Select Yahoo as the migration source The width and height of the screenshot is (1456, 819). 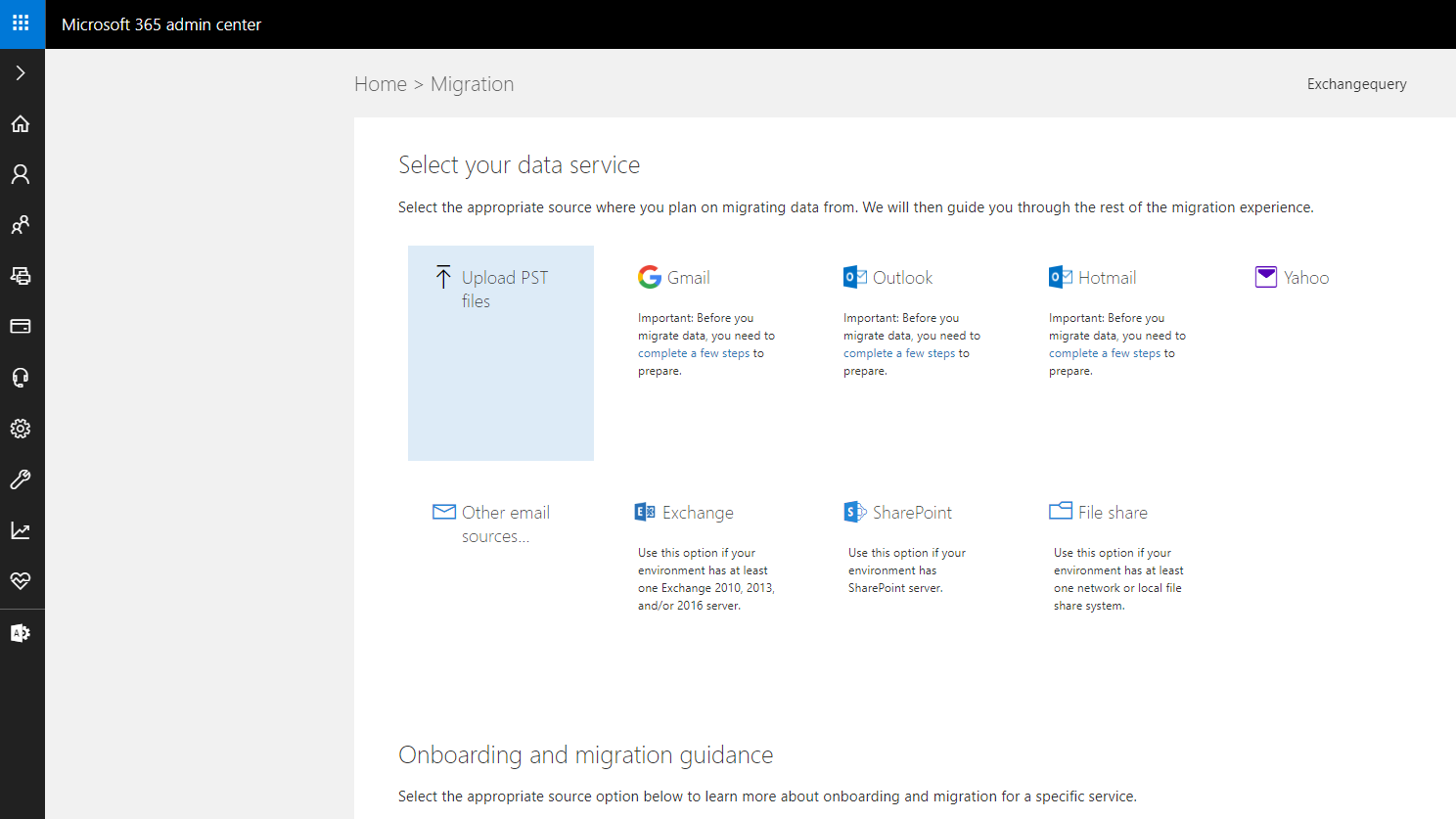[x=1305, y=278]
